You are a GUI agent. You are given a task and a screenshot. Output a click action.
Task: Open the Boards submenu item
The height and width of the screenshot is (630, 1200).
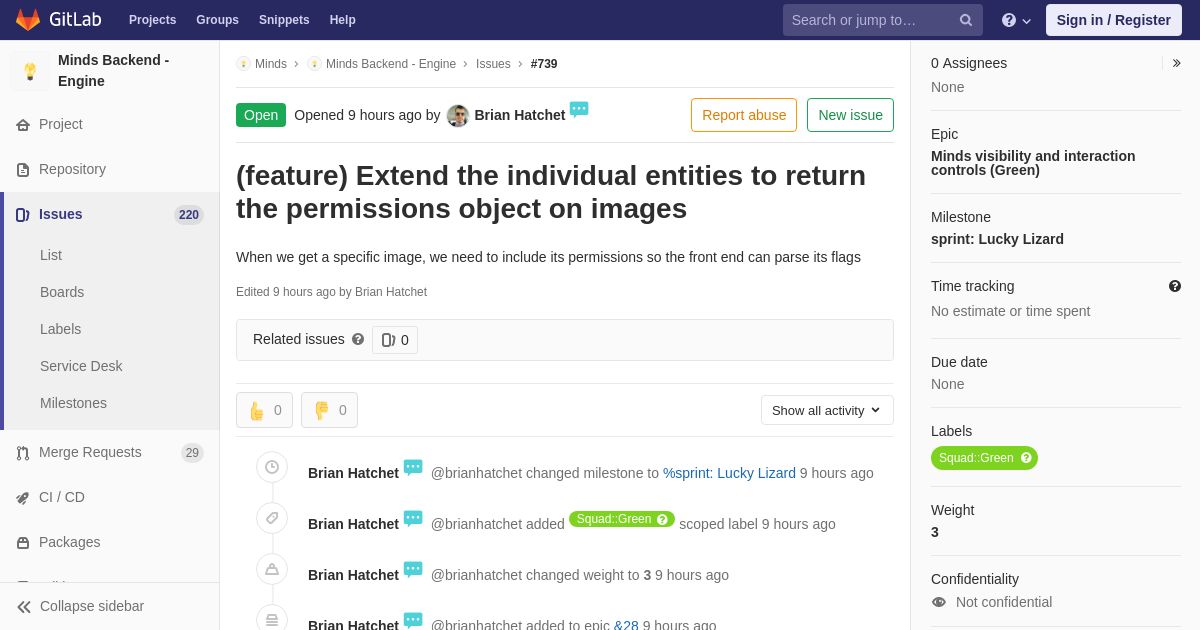click(62, 292)
